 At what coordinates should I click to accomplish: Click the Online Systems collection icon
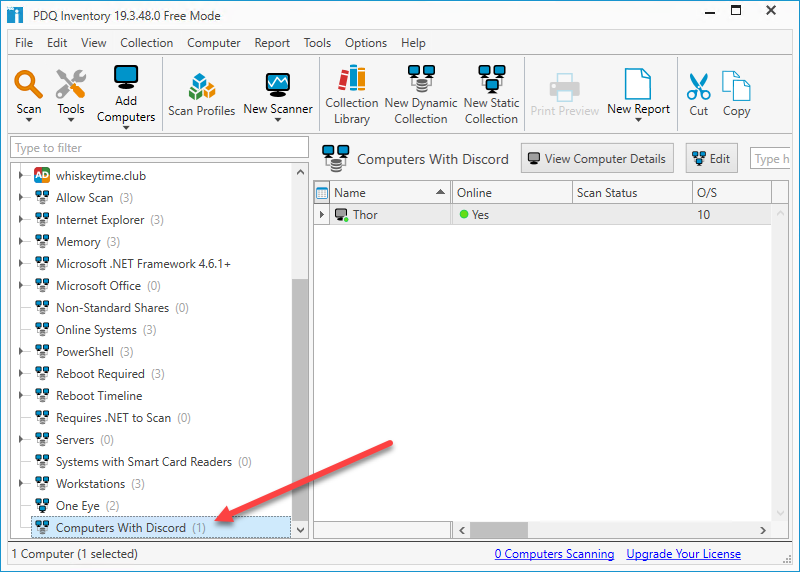(x=42, y=329)
